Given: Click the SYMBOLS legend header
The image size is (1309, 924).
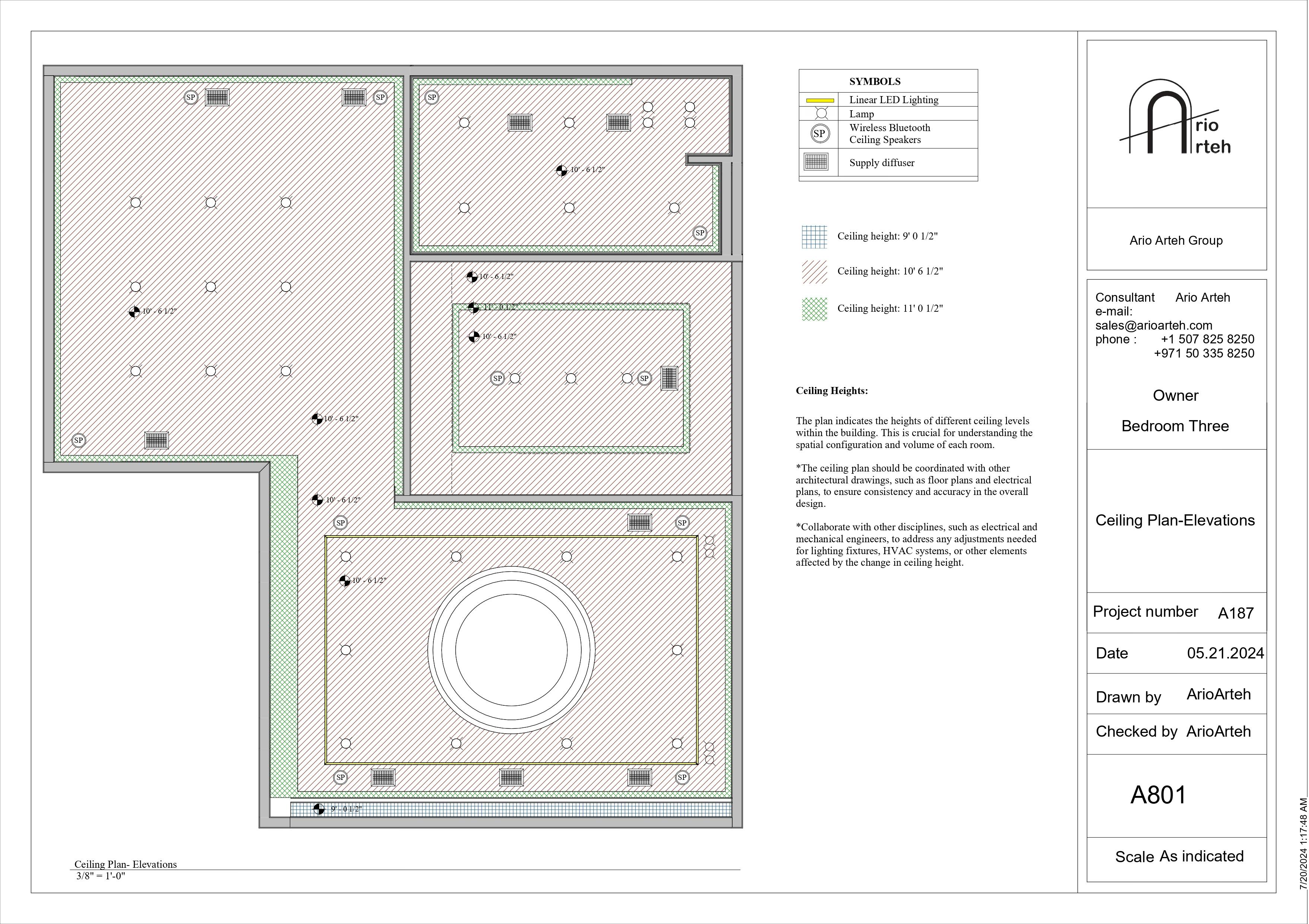Looking at the screenshot, I should (875, 82).
